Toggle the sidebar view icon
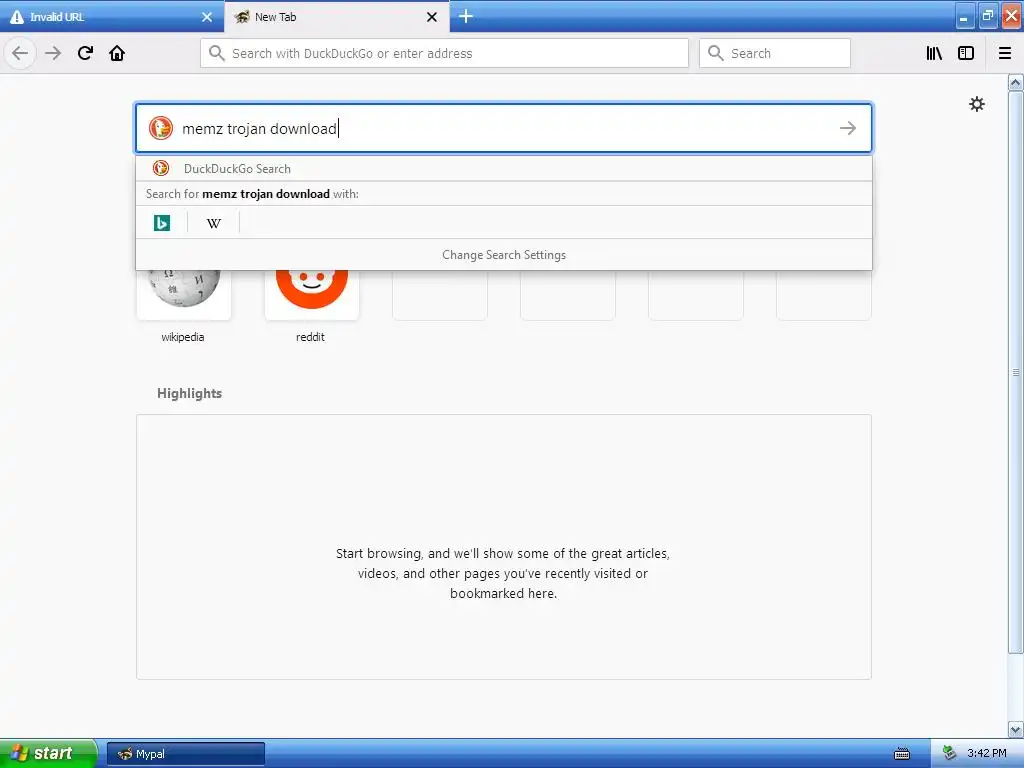The height and width of the screenshot is (768, 1024). [966, 53]
